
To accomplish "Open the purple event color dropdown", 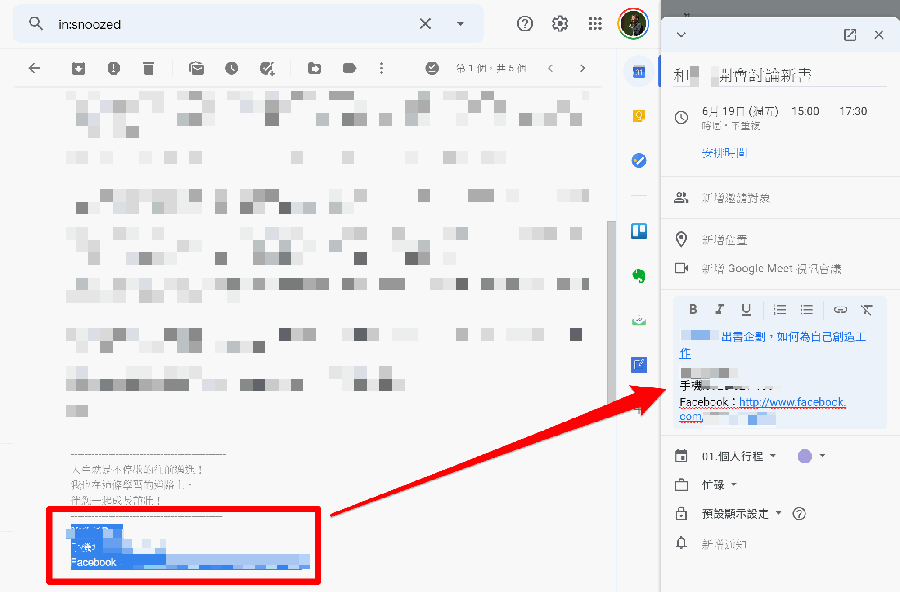I will point(812,456).
